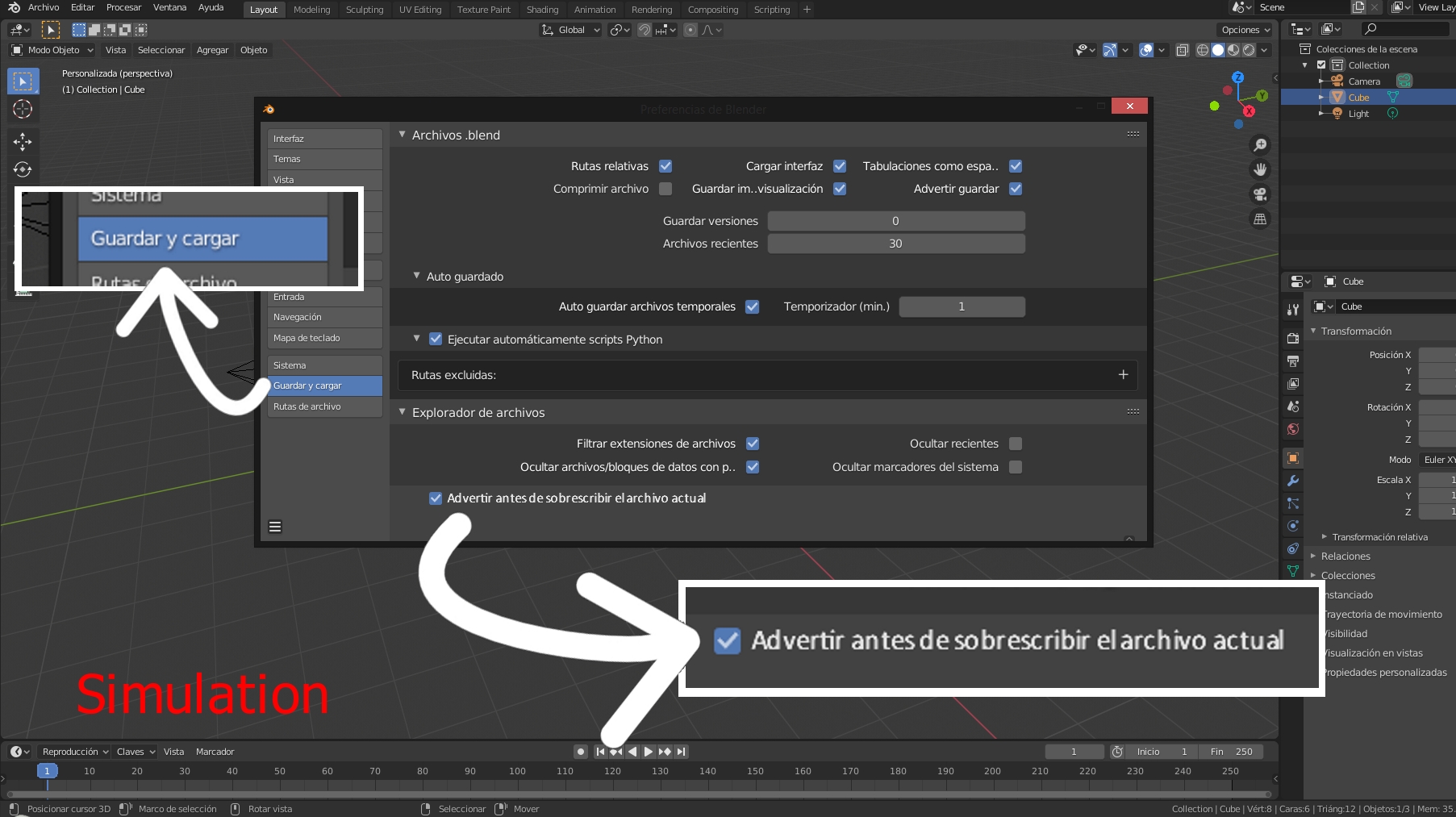Screen dimensions: 1456x817
Task: Click the jump to start playback icon
Action: pyautogui.click(x=600, y=752)
